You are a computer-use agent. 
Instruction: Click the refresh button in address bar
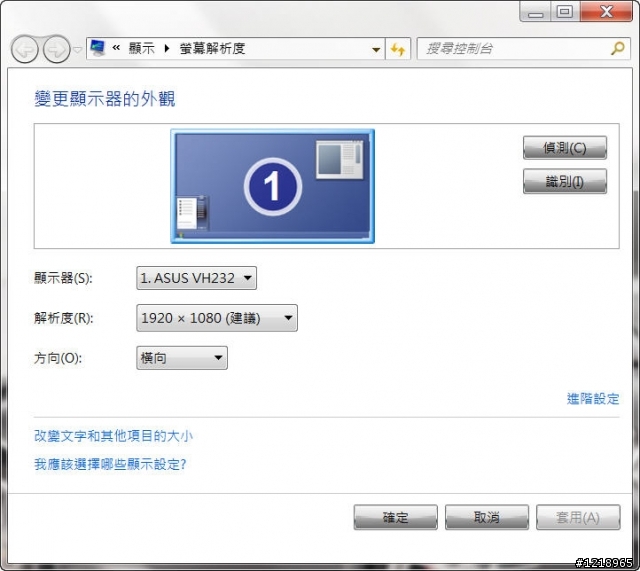pyautogui.click(x=398, y=49)
